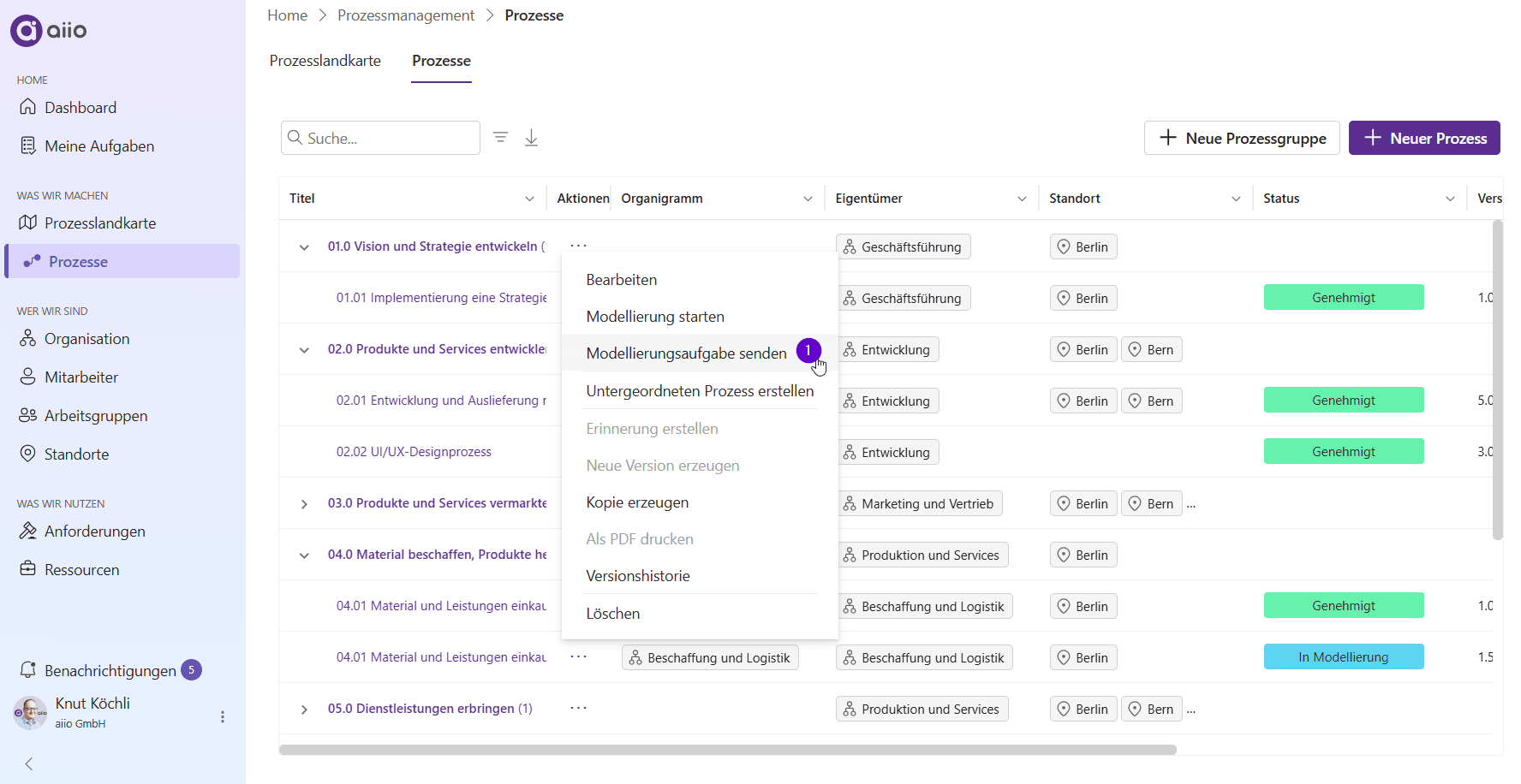Click Bern location tag in 02.01 row

point(1152,401)
